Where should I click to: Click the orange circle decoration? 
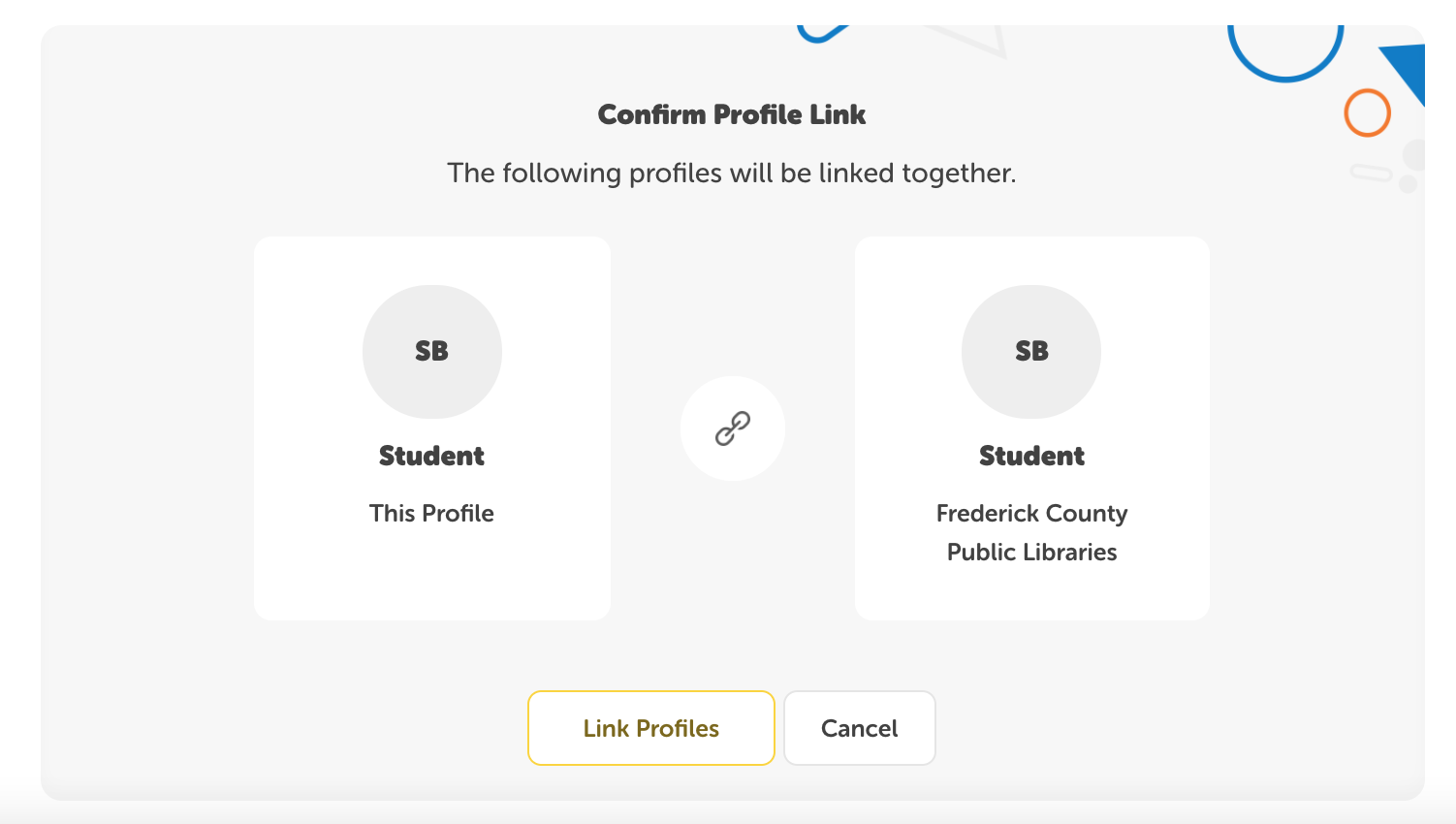pyautogui.click(x=1368, y=112)
